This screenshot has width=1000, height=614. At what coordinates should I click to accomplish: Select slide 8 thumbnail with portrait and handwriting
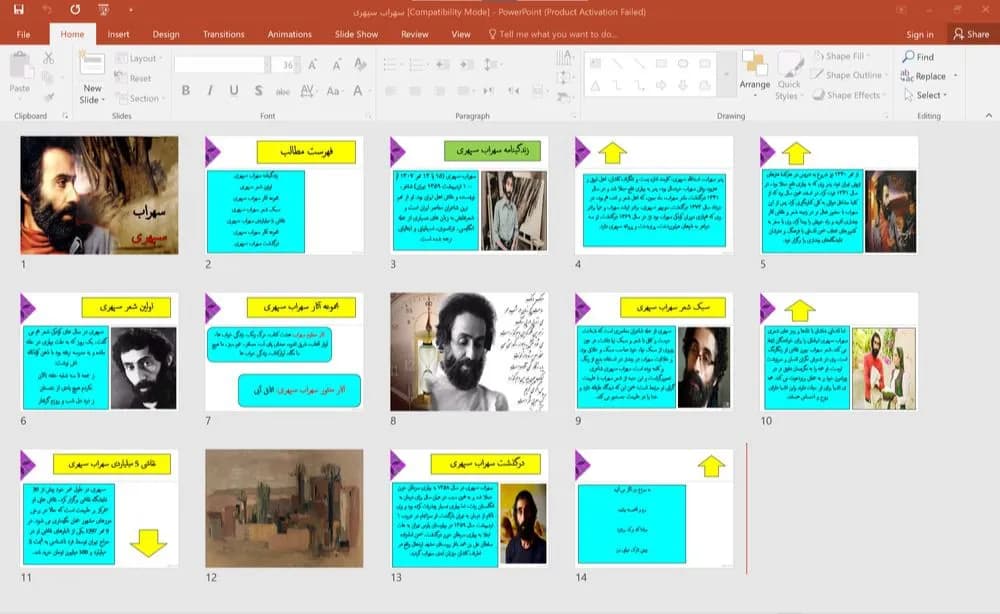click(x=469, y=351)
